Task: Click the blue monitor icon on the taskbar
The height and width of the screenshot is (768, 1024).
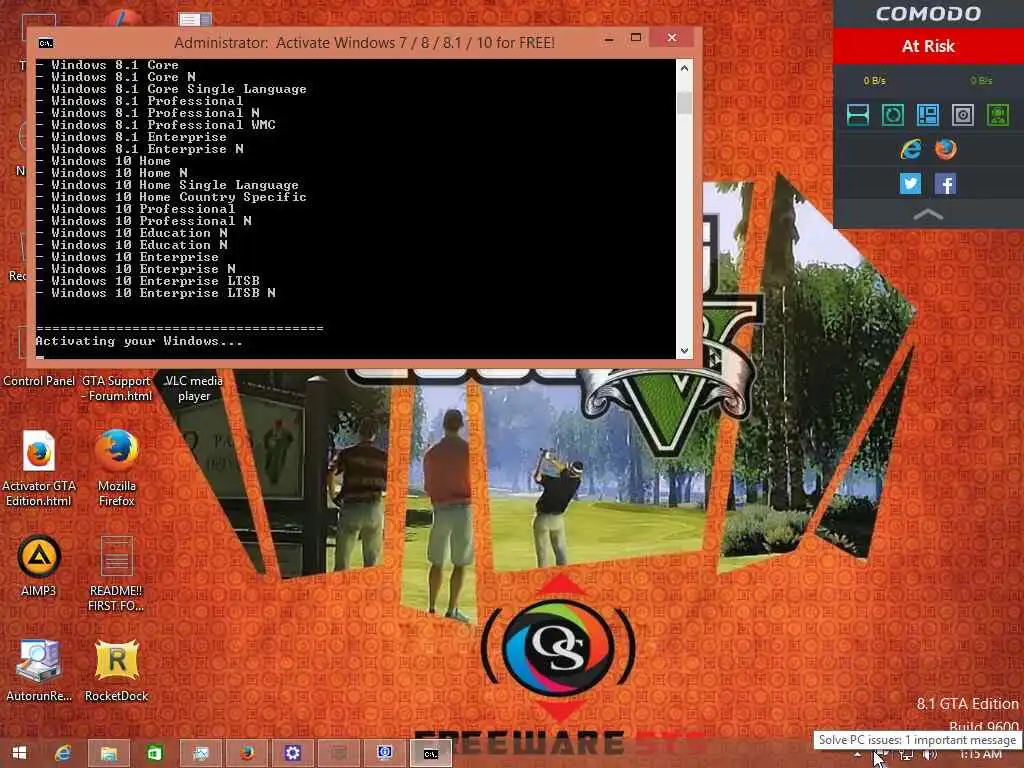Action: coord(385,754)
